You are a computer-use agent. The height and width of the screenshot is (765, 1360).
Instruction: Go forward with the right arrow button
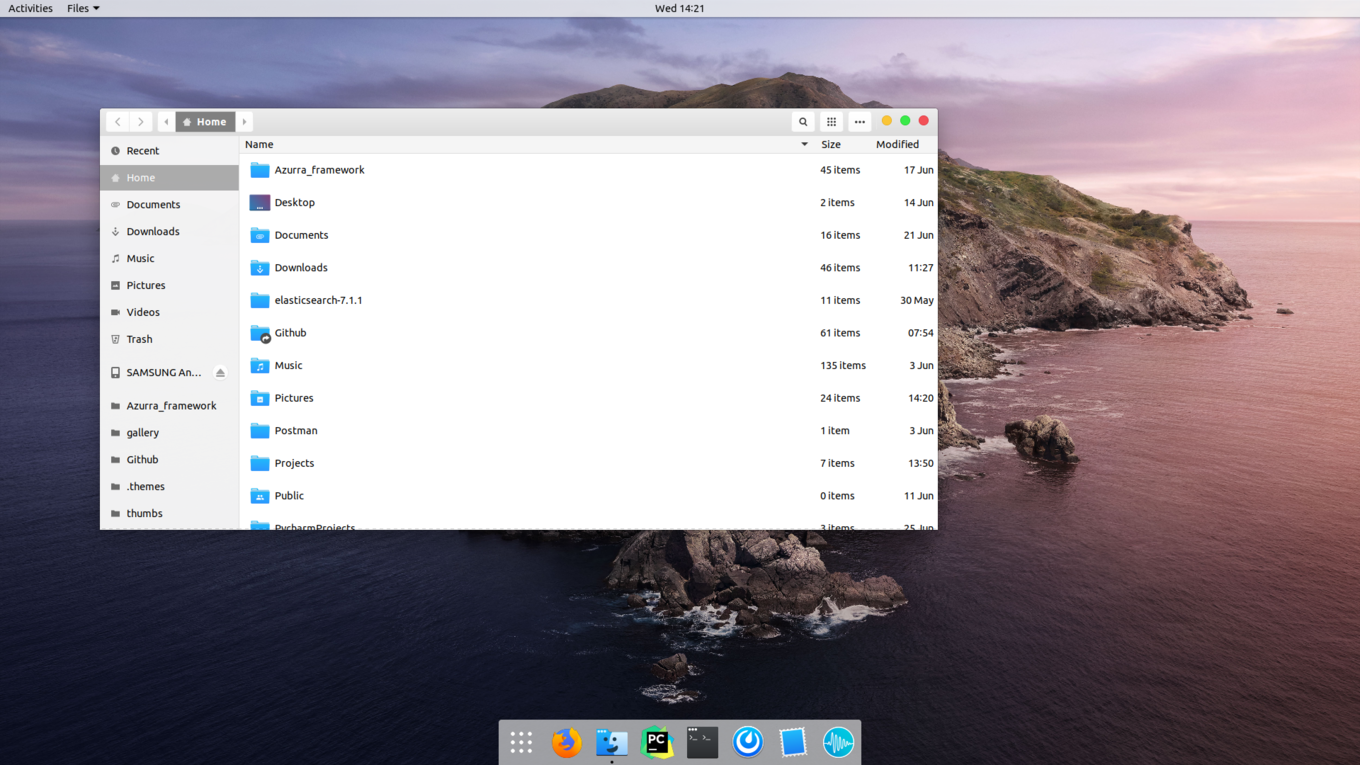141,122
